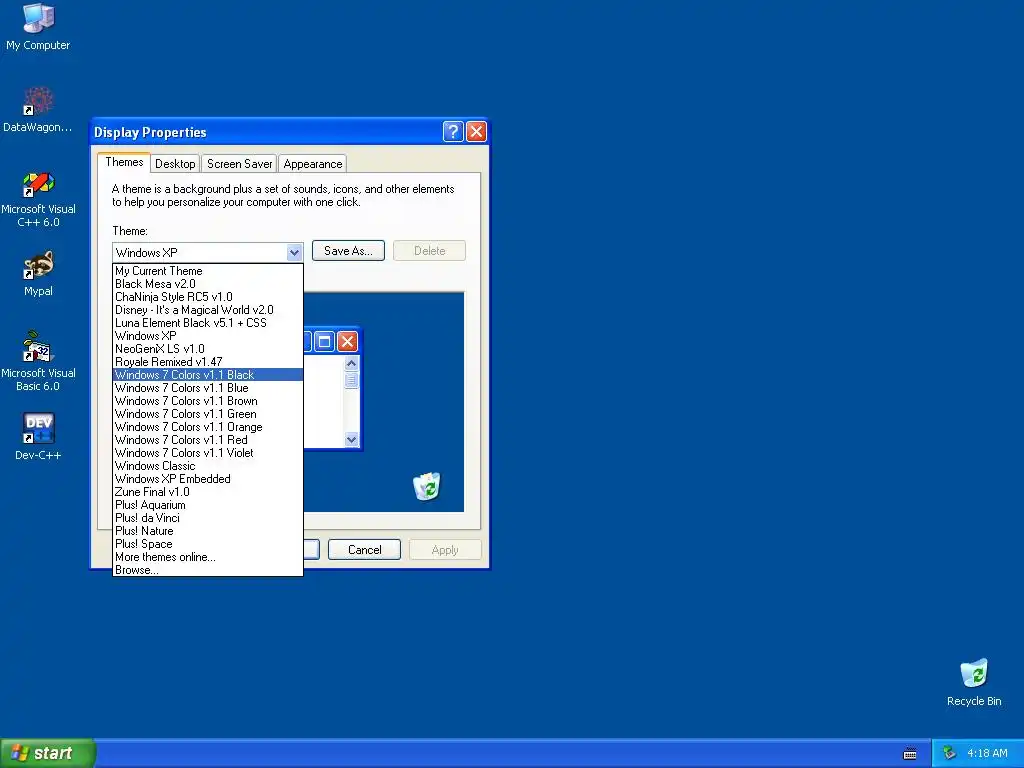
Task: Click the Start button on taskbar
Action: (x=47, y=753)
